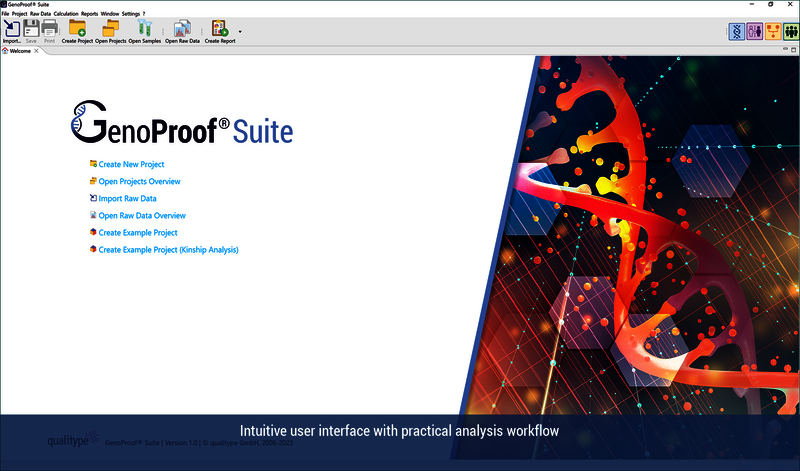Open the ? help menu
The height and width of the screenshot is (471, 800).
tap(144, 14)
